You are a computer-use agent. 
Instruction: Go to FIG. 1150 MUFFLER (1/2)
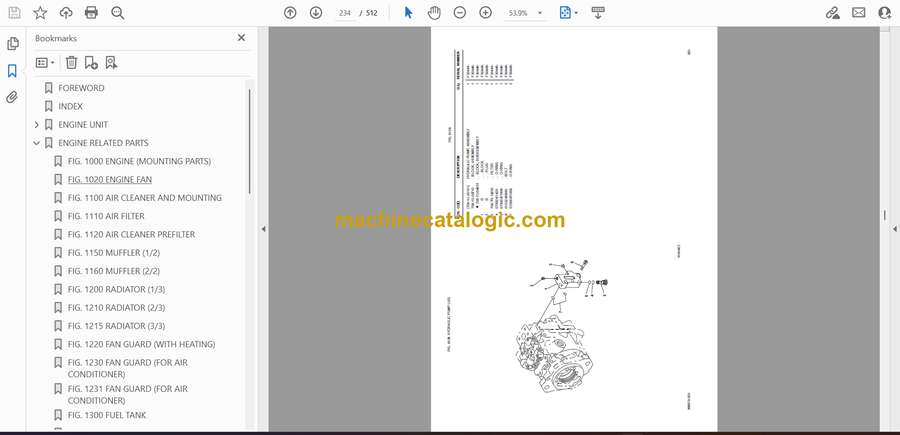[x=114, y=253]
